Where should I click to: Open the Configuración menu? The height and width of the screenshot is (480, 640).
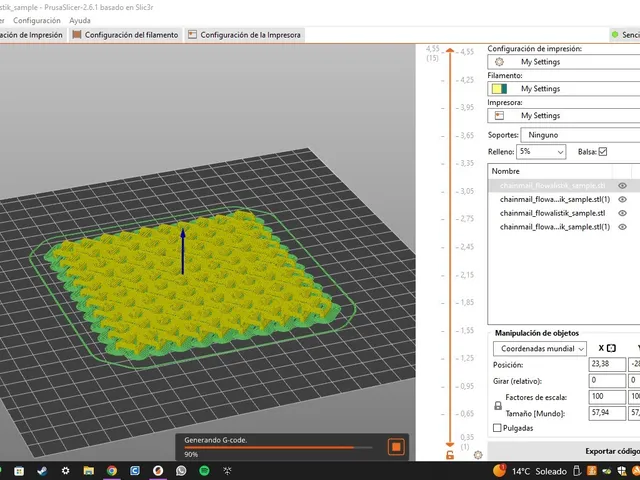tap(37, 20)
